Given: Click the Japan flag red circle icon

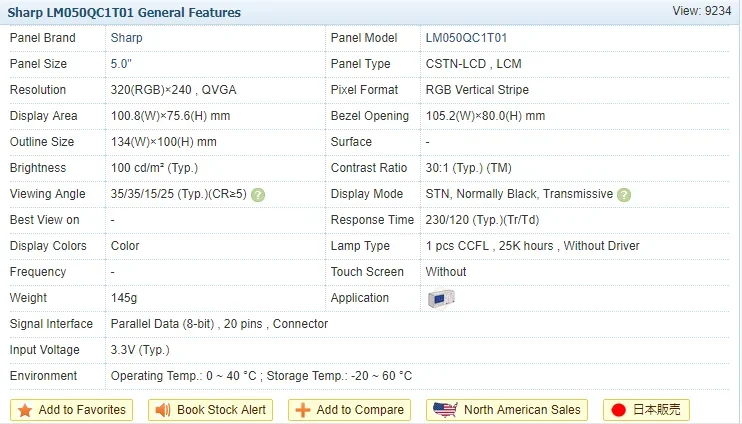Looking at the screenshot, I should tap(618, 410).
